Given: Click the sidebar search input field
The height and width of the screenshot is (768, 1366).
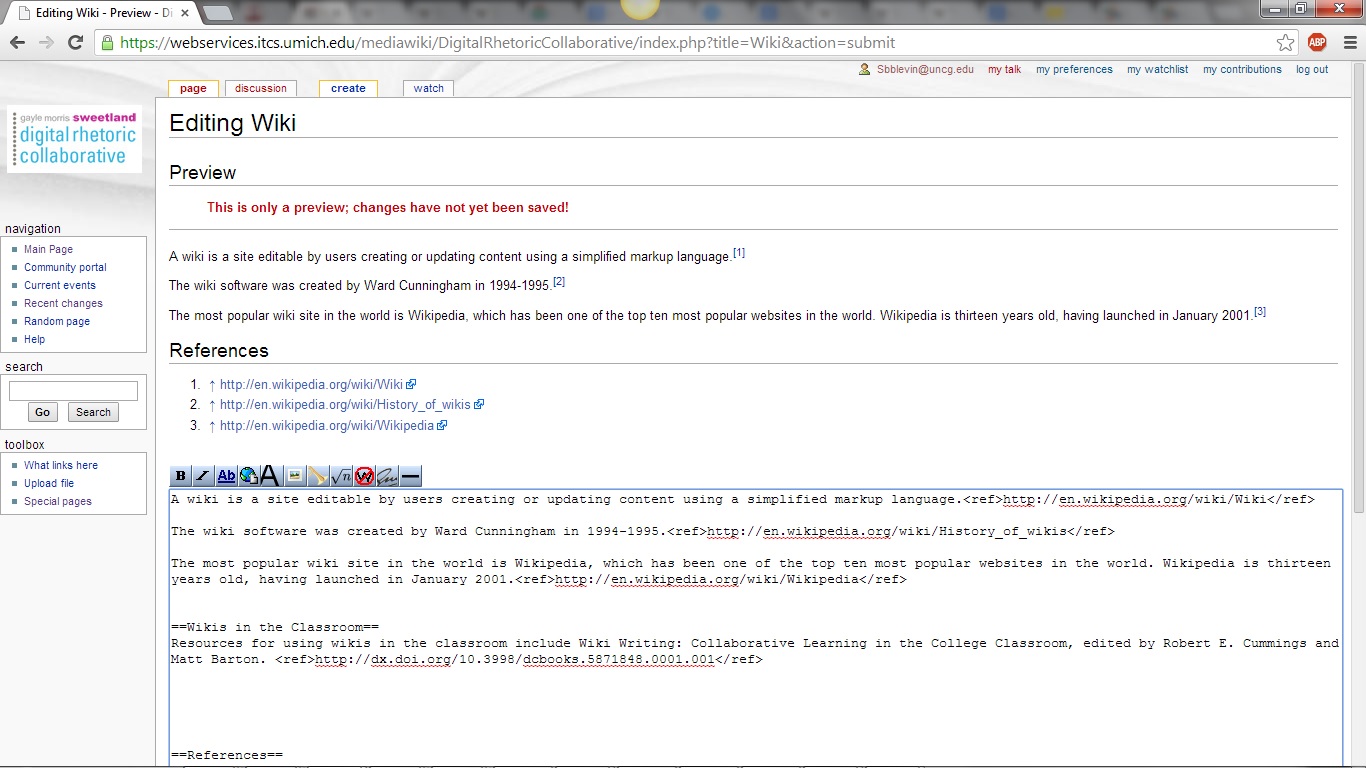Looking at the screenshot, I should (x=73, y=391).
